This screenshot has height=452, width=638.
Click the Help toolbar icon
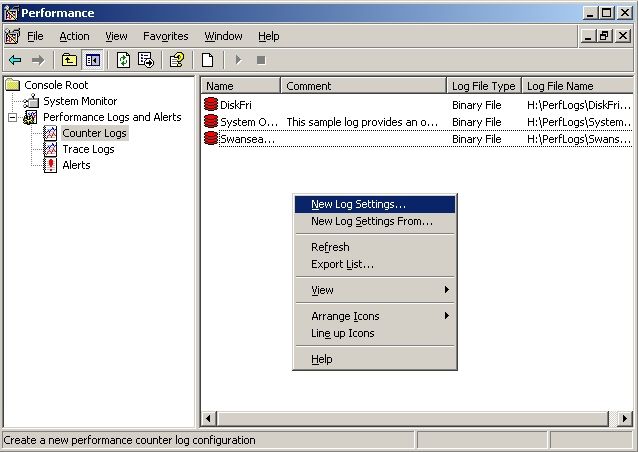coord(177,60)
